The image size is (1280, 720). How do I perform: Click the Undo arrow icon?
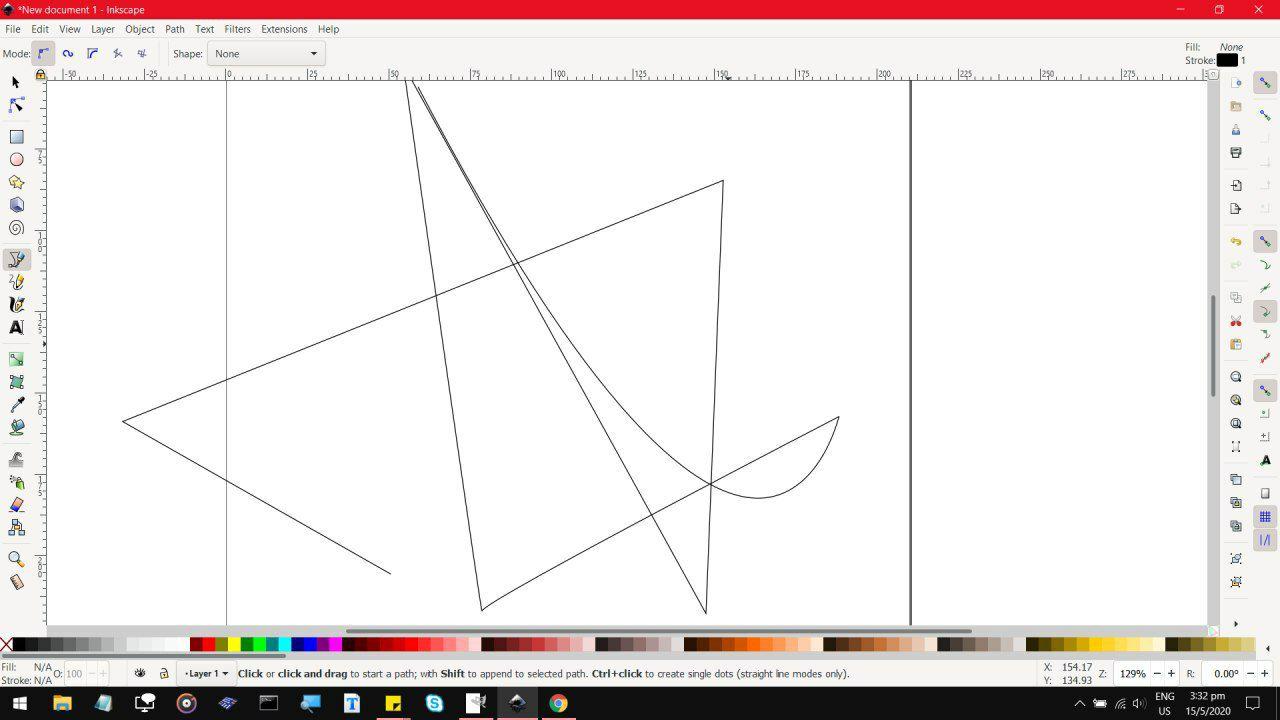(1236, 241)
